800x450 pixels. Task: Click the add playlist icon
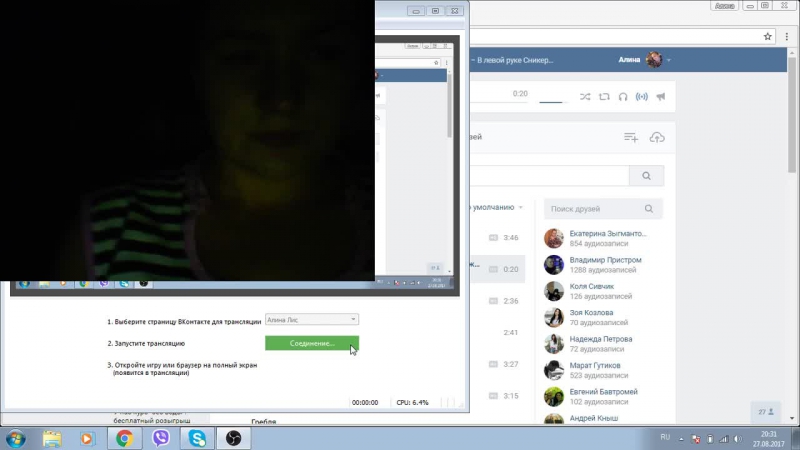[631, 137]
